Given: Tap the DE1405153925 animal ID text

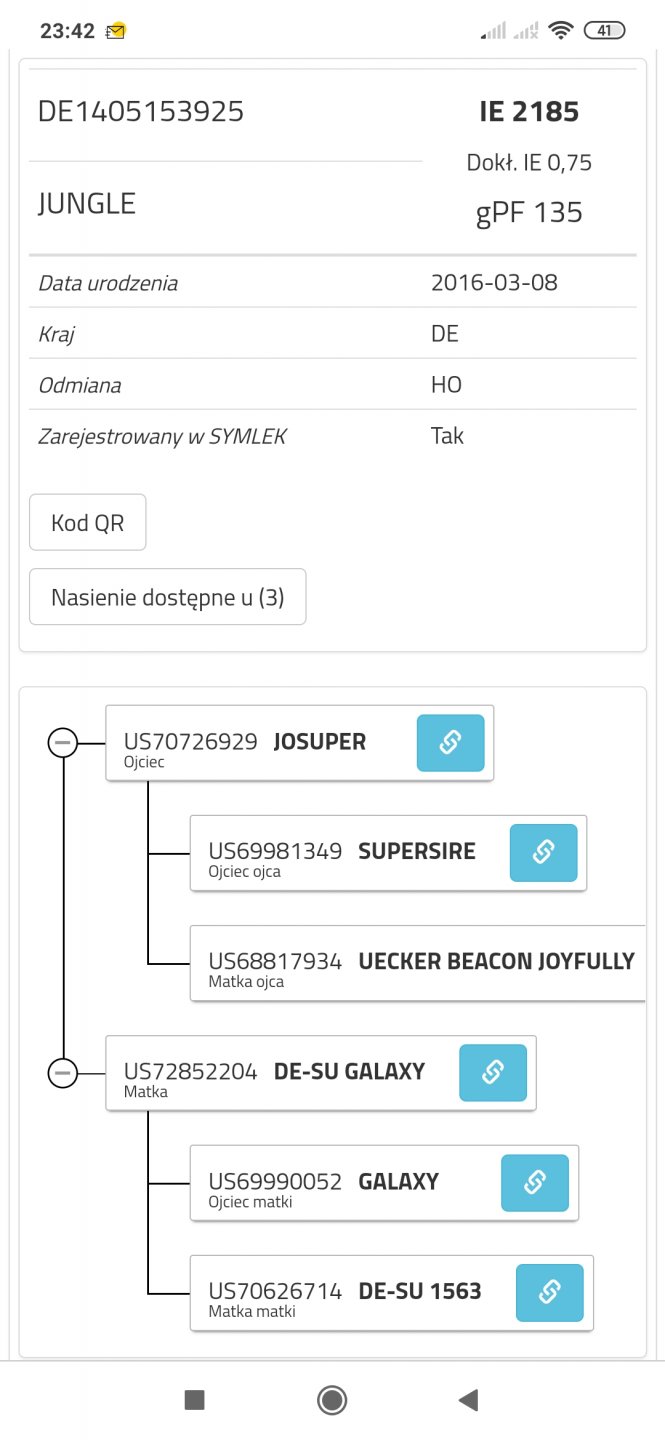Looking at the screenshot, I should (141, 112).
